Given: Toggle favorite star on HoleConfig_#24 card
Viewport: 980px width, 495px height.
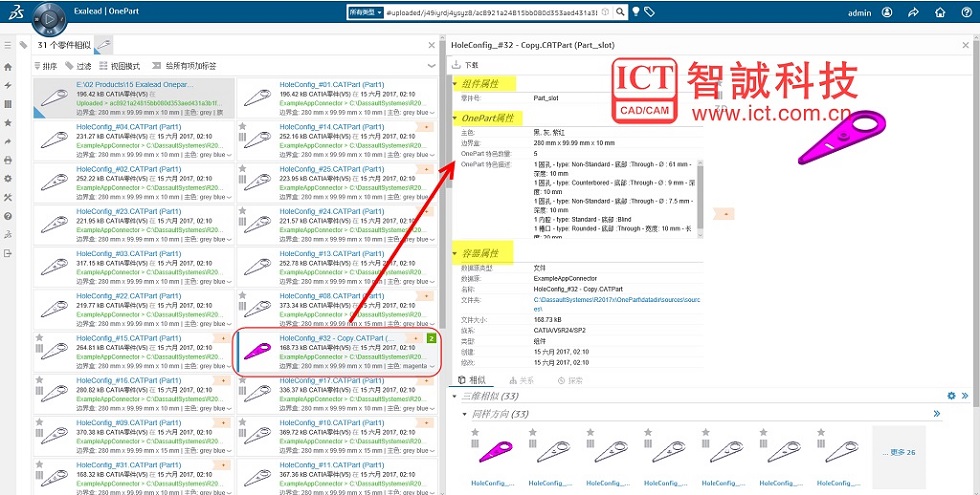Looking at the screenshot, I should pyautogui.click(x=242, y=211).
